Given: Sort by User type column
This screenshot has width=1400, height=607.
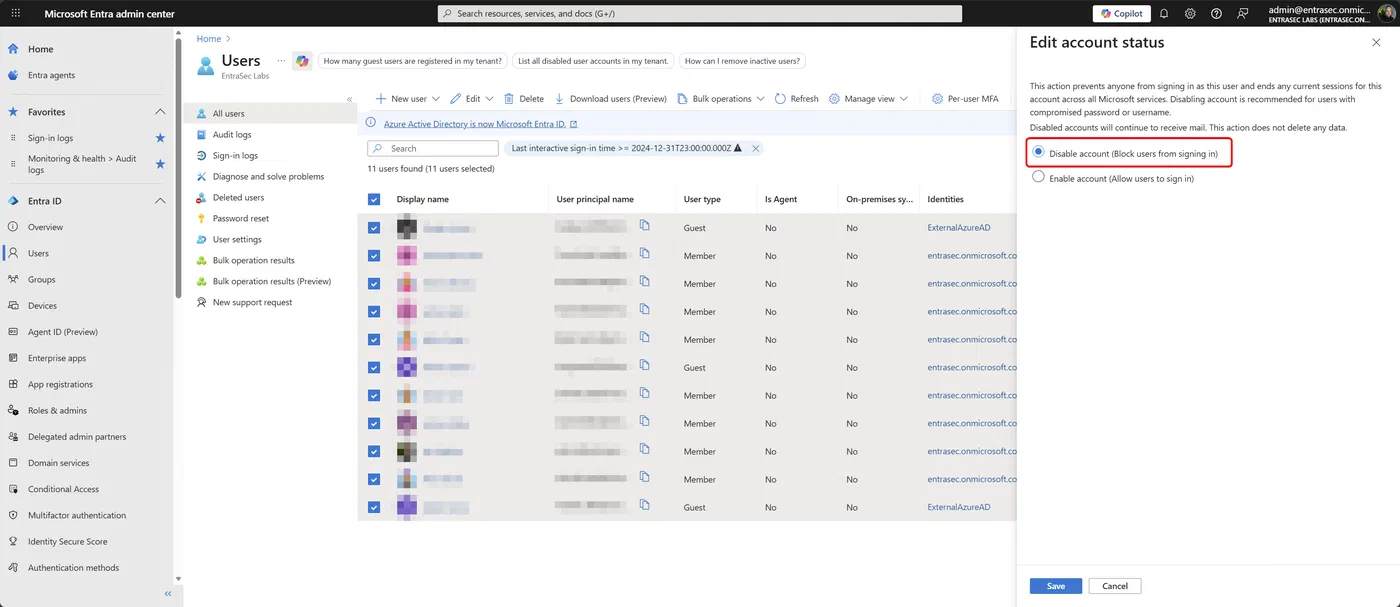Looking at the screenshot, I should (702, 199).
